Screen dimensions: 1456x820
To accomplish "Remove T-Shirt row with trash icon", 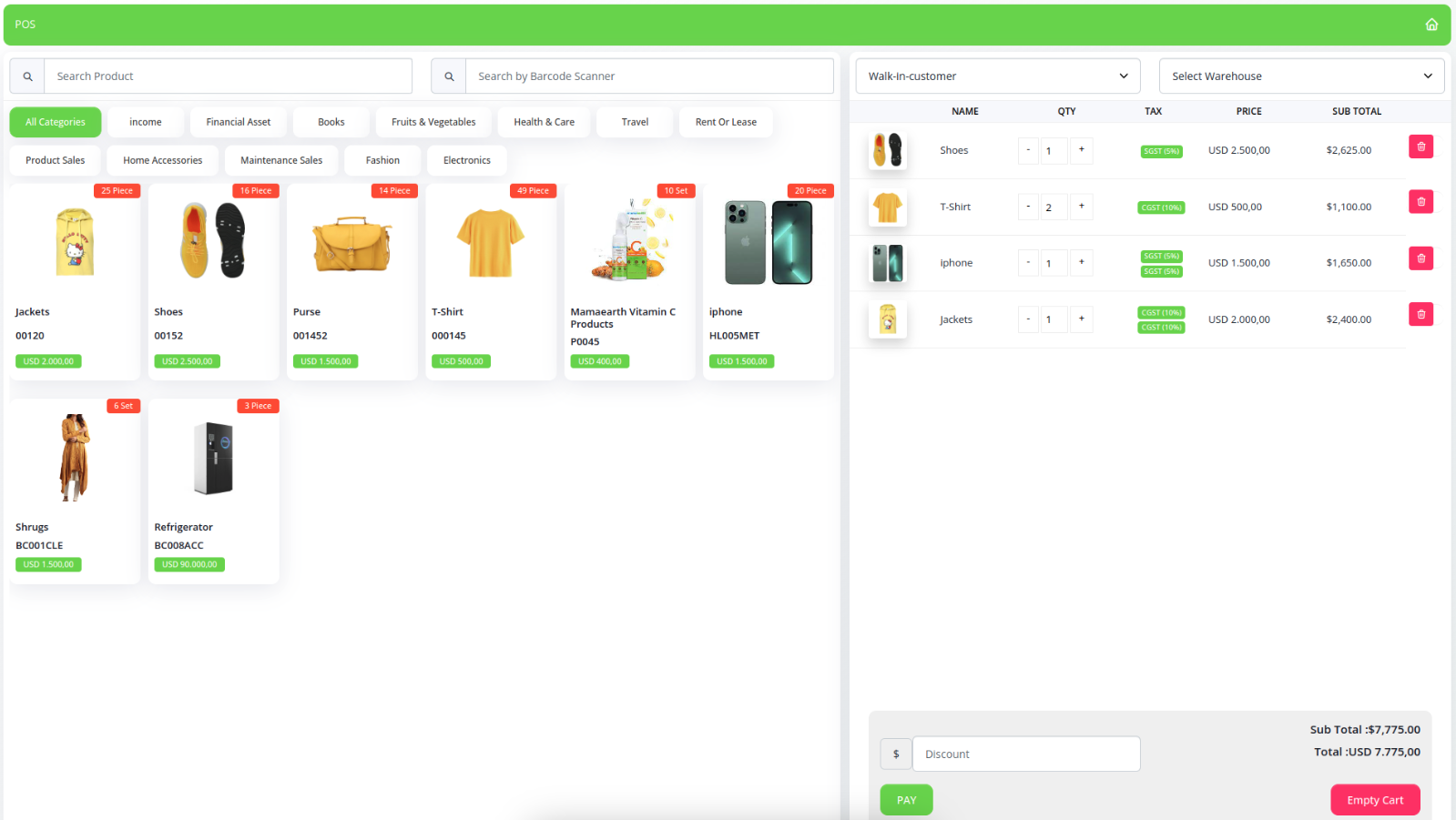I will [x=1420, y=202].
